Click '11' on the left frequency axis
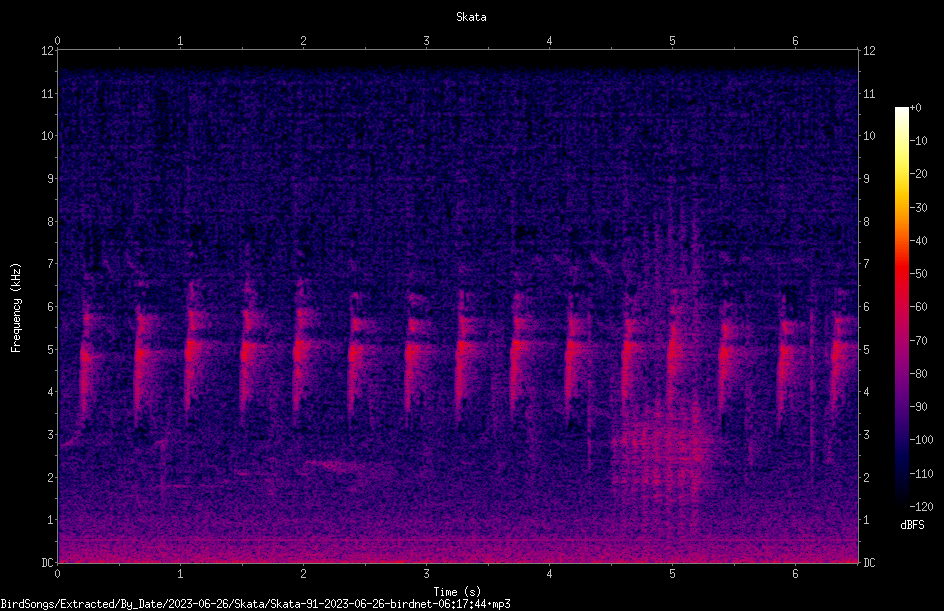This screenshot has width=944, height=611. click(x=48, y=93)
